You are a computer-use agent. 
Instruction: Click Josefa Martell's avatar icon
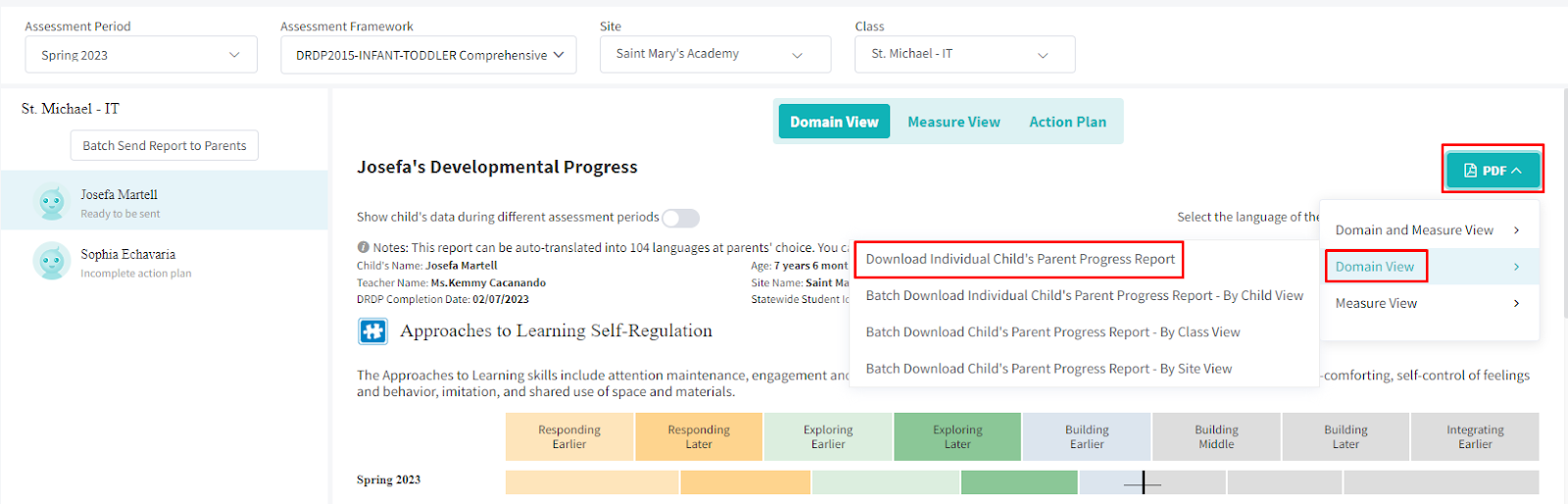[x=51, y=203]
